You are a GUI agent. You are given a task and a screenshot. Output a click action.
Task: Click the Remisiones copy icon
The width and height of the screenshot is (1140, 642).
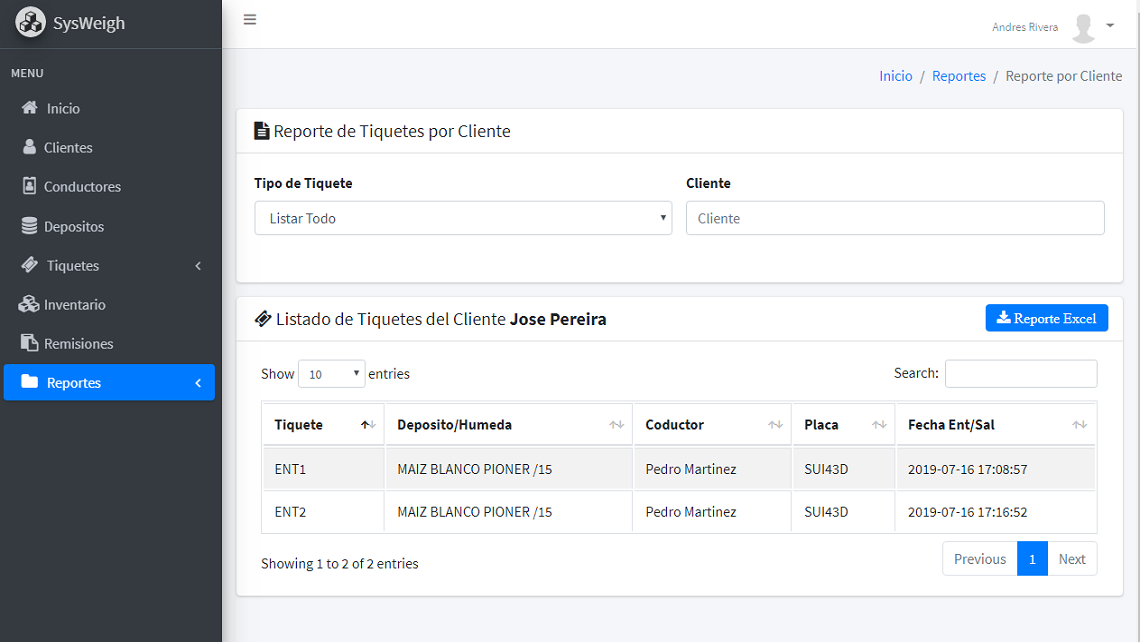pos(29,343)
